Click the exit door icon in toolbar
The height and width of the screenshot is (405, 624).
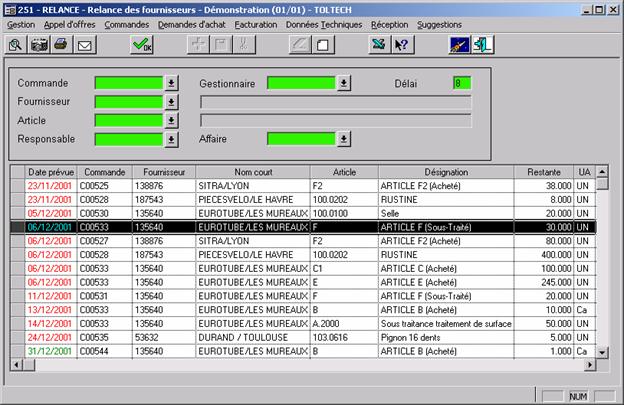(x=483, y=45)
